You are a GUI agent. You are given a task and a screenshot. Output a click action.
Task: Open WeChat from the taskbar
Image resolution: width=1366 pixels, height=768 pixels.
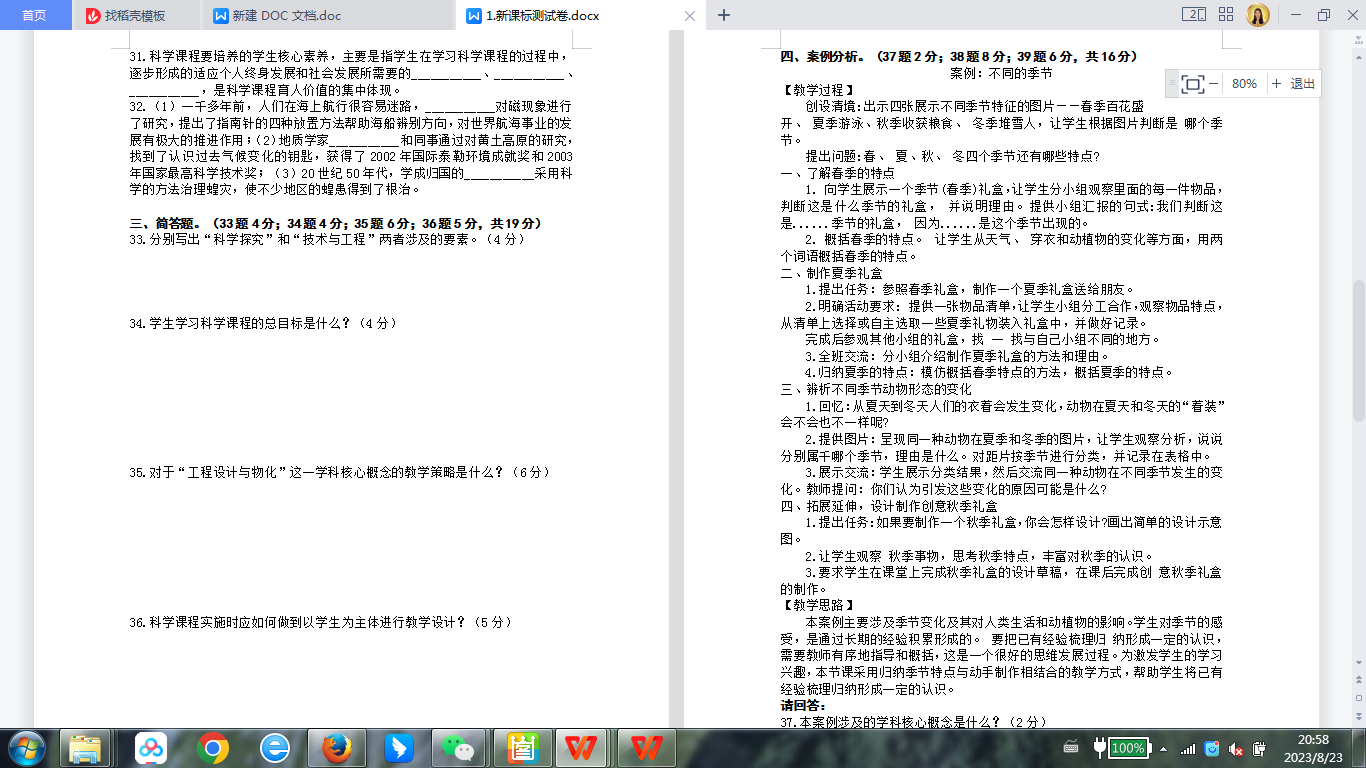[460, 747]
